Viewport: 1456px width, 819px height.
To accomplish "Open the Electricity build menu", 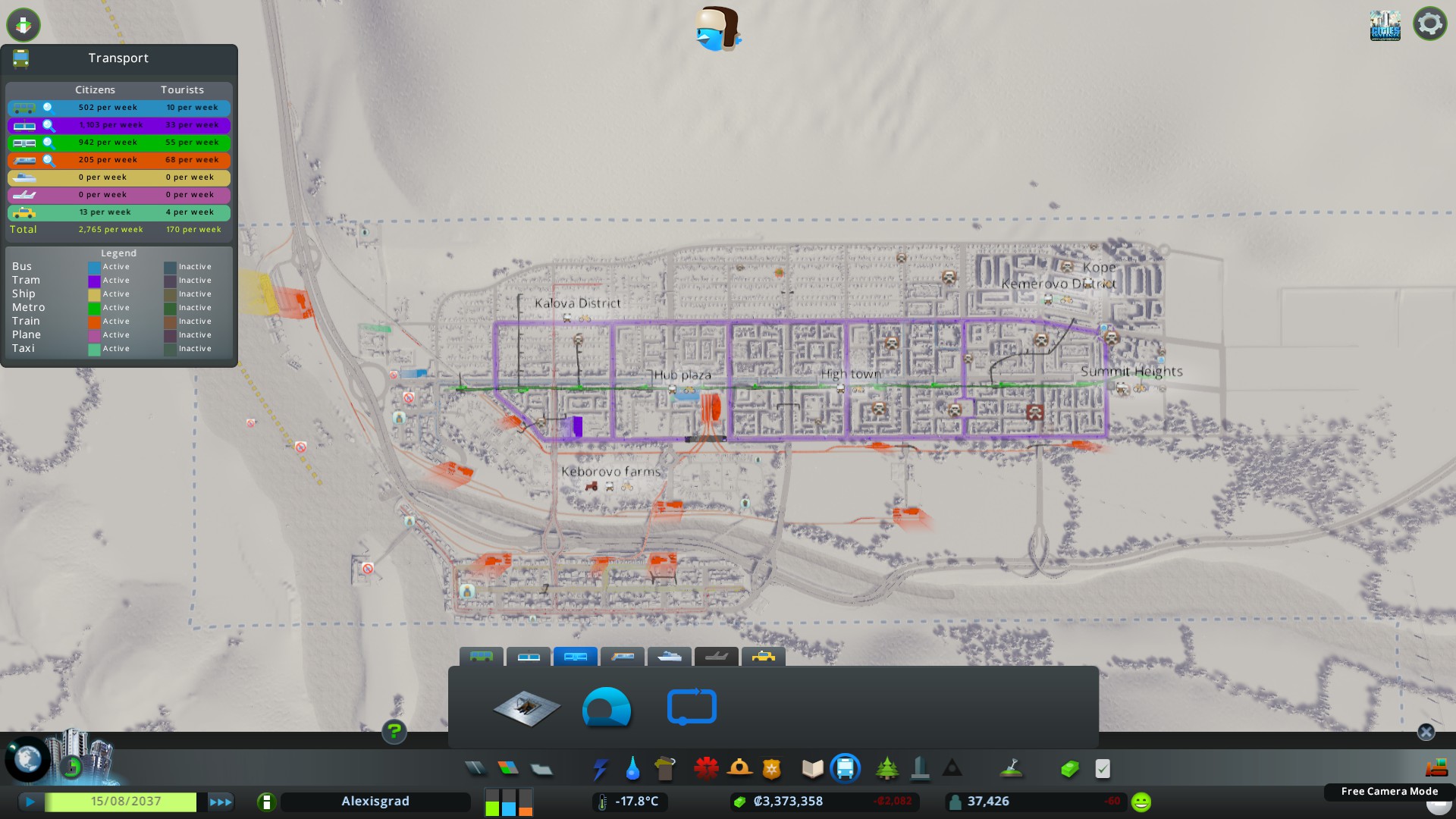I will pyautogui.click(x=600, y=769).
